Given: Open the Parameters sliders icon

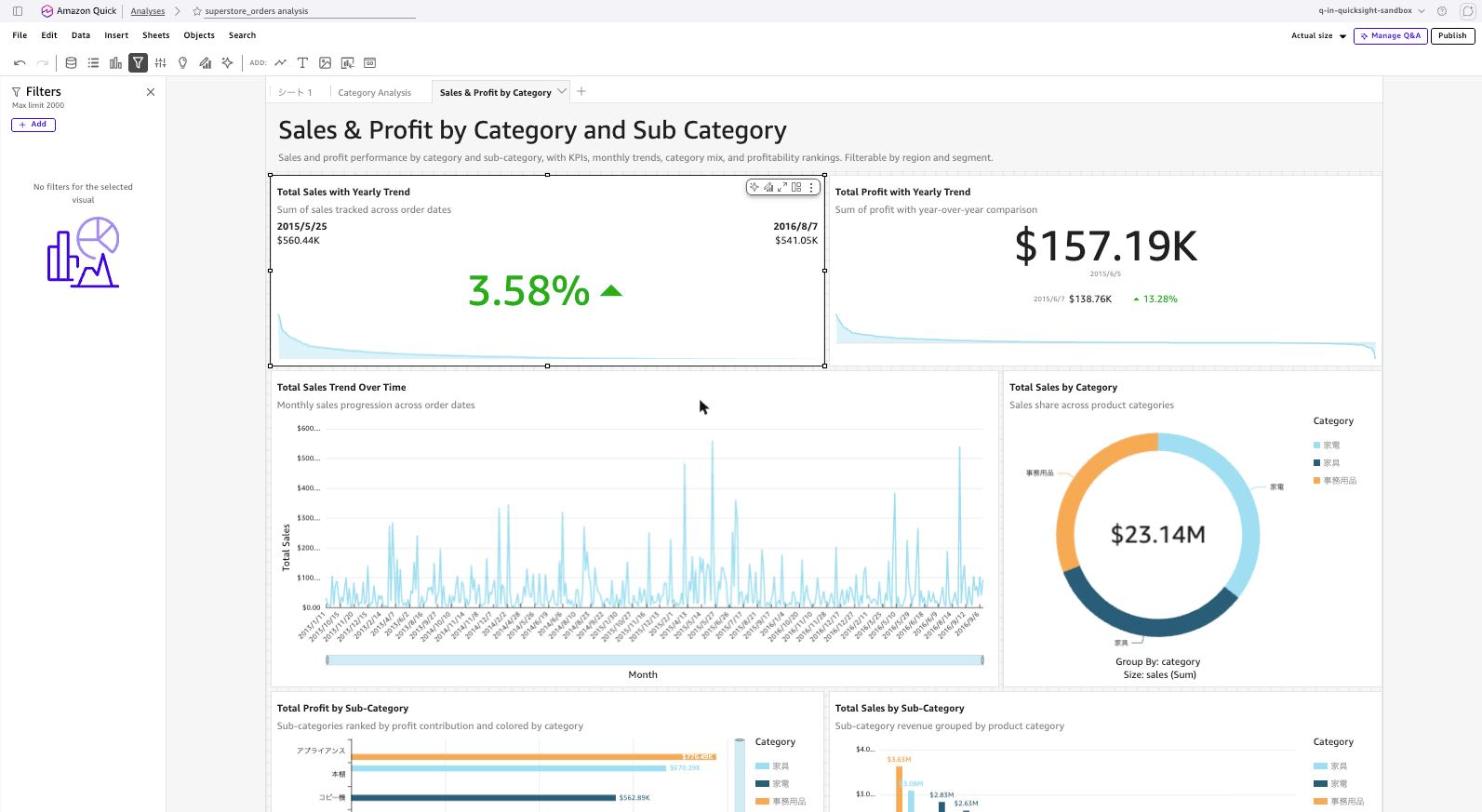Looking at the screenshot, I should (x=160, y=63).
